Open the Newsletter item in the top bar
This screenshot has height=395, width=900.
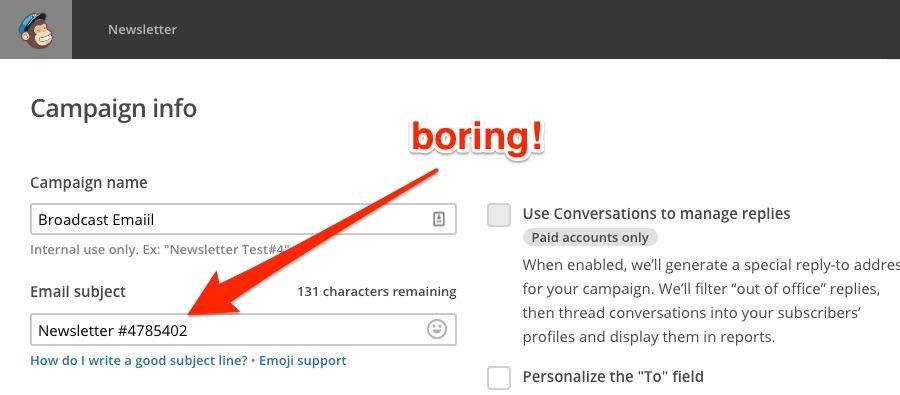pyautogui.click(x=142, y=29)
